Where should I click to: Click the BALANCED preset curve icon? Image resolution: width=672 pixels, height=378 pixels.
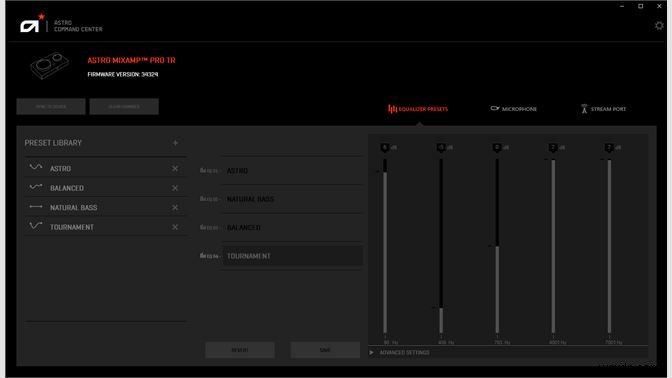36,187
